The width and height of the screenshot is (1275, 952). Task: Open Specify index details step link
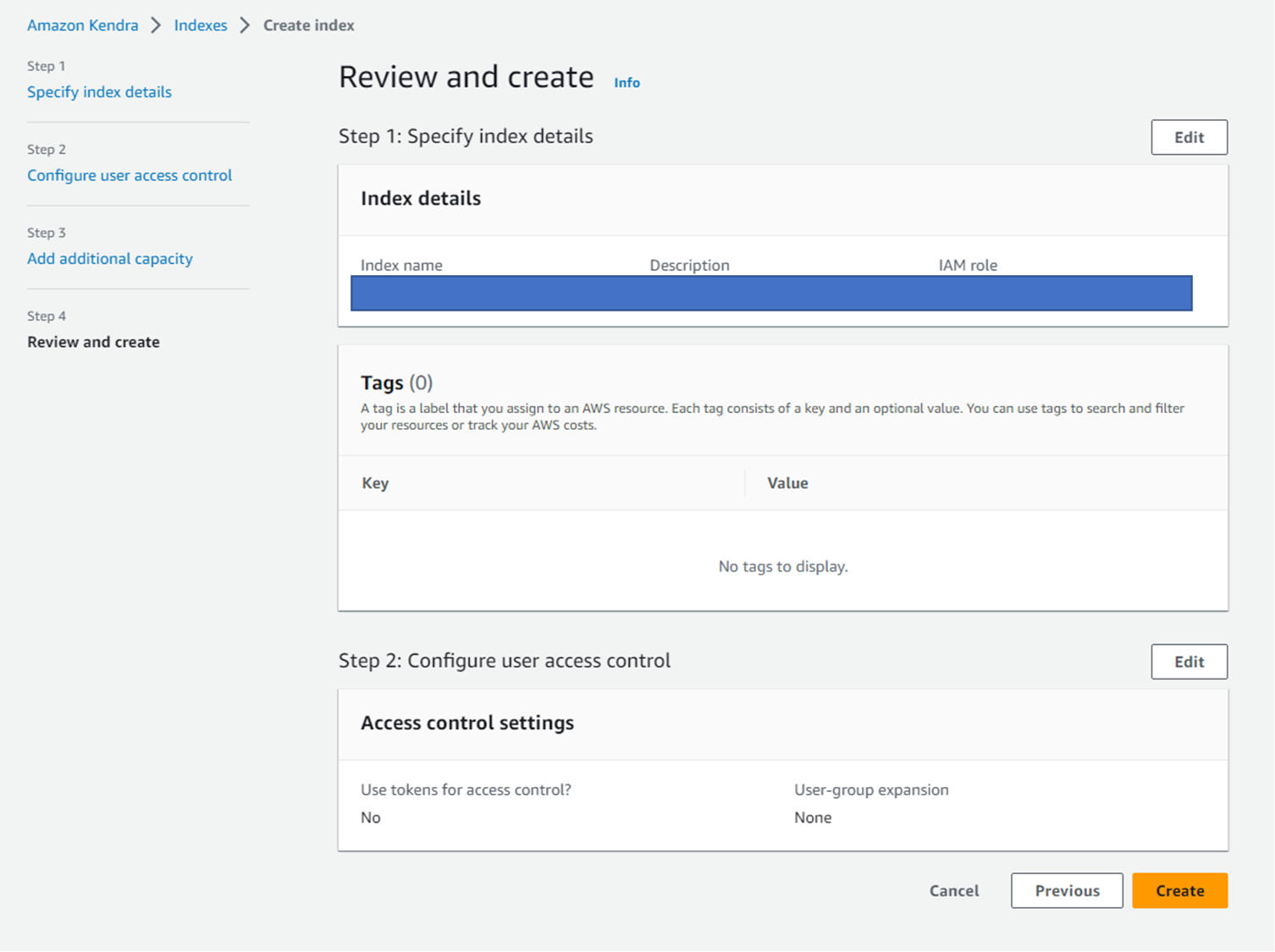99,92
